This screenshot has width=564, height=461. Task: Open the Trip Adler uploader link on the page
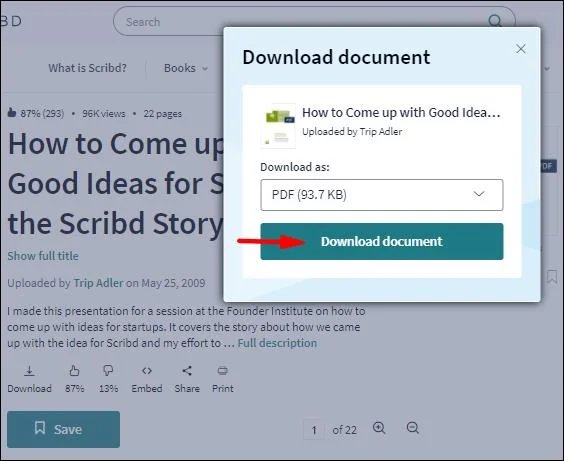98,283
